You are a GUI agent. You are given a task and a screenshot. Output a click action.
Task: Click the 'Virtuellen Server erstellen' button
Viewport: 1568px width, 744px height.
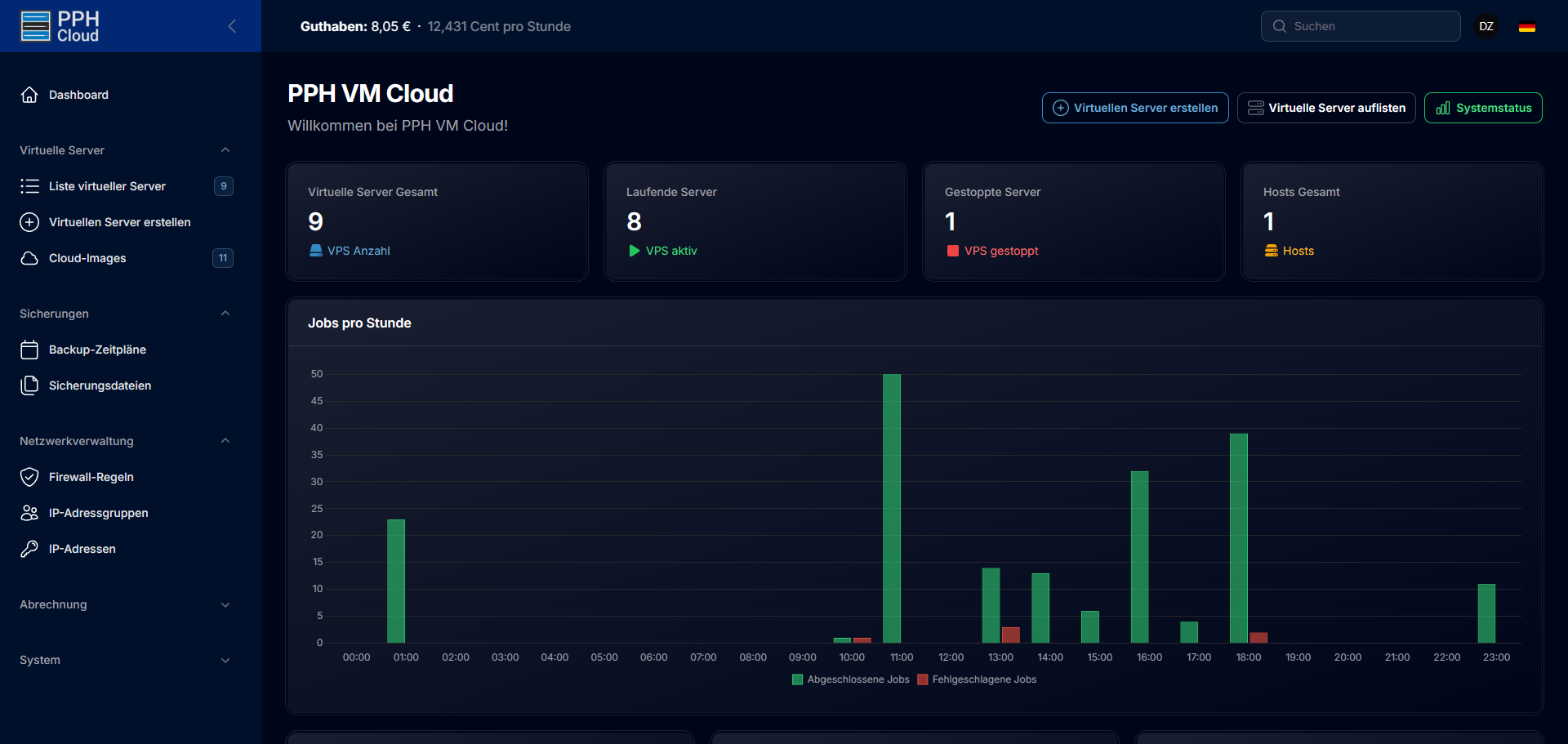pos(1135,107)
